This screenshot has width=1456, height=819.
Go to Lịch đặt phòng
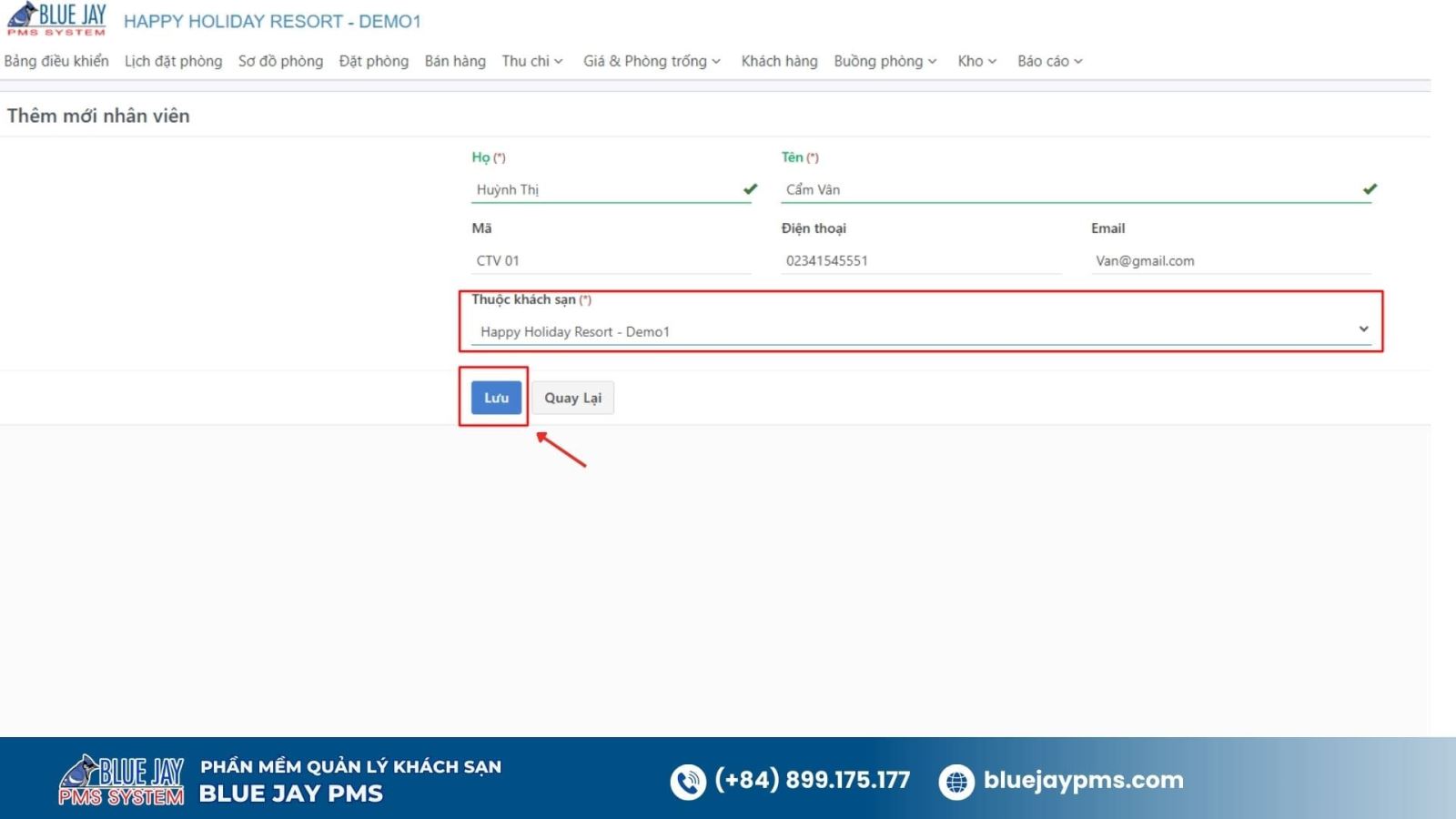172,61
